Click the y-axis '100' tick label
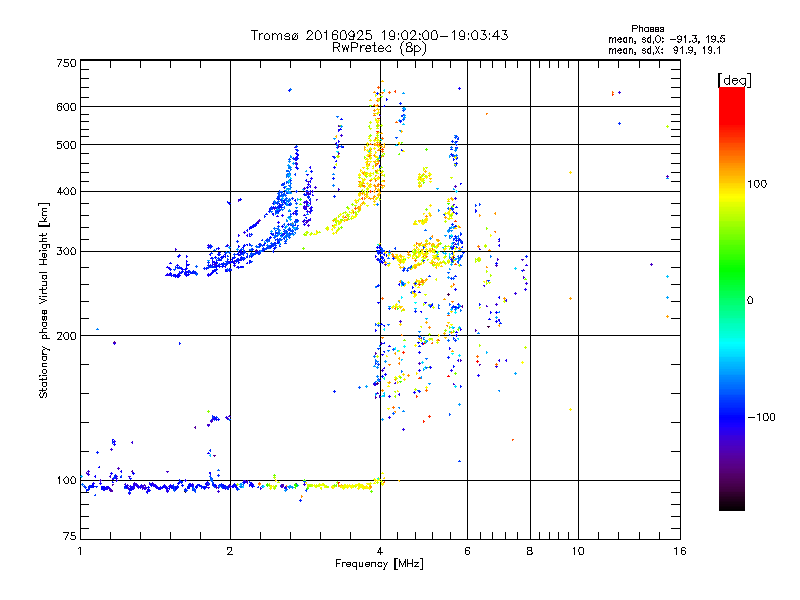Viewport: 800px width, 600px height. pyautogui.click(x=66, y=481)
